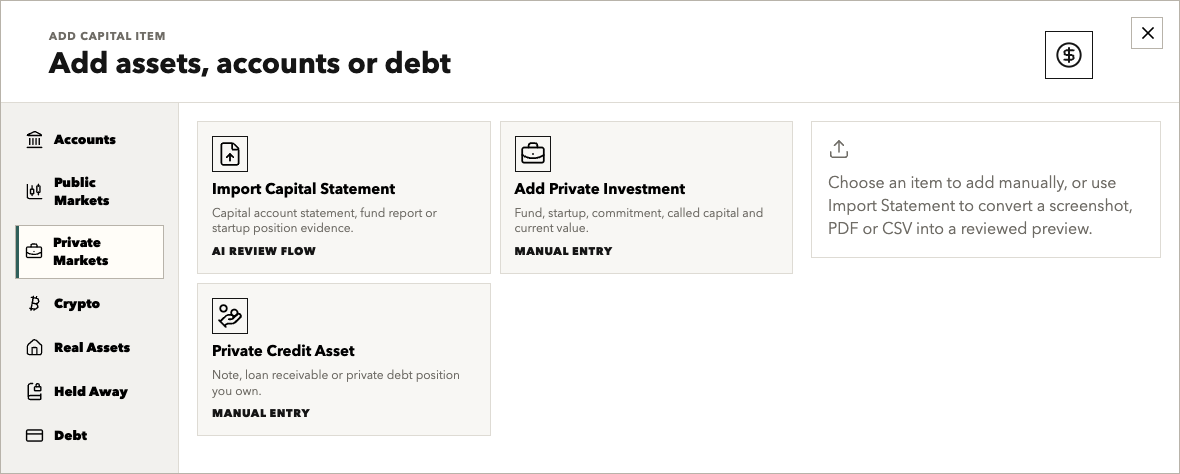Go to the Real Assets section

coord(92,347)
